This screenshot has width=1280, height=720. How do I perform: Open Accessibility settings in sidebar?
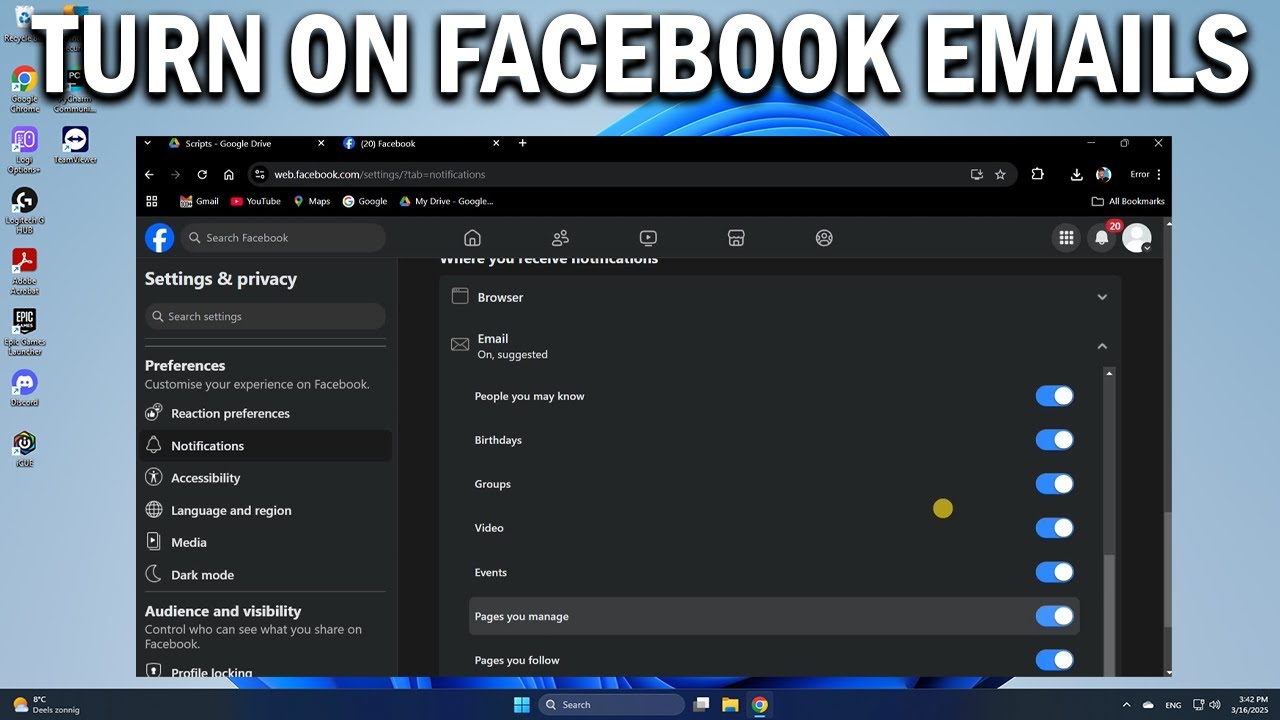coord(264,478)
